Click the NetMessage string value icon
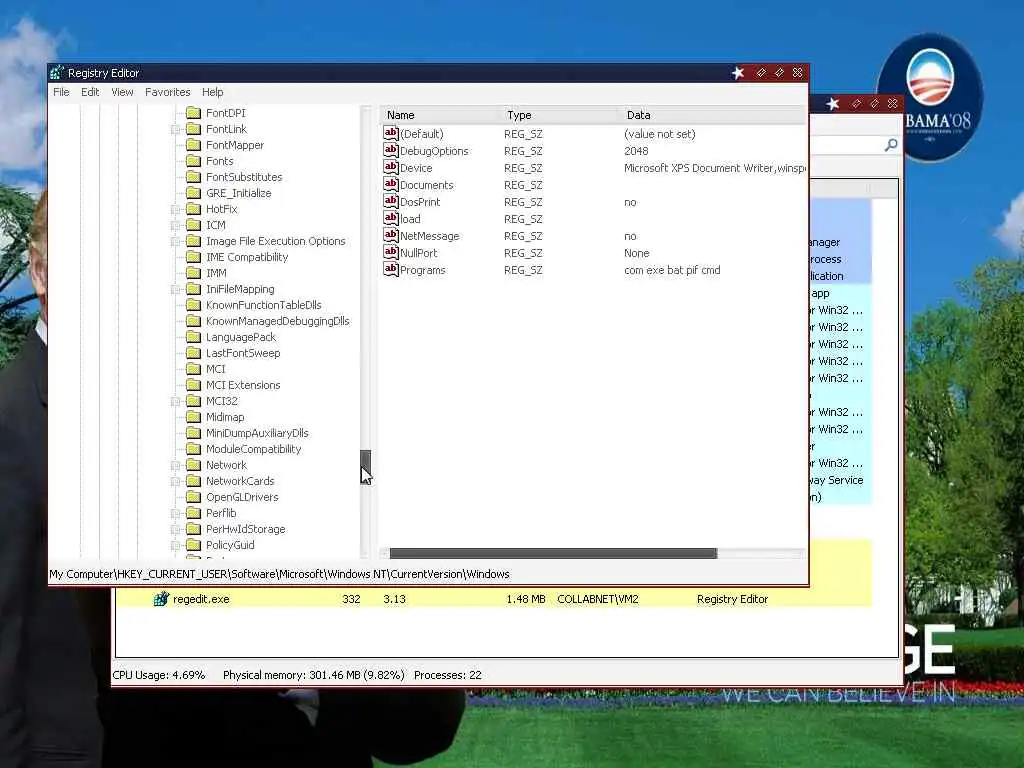The height and width of the screenshot is (768, 1024). [x=391, y=235]
